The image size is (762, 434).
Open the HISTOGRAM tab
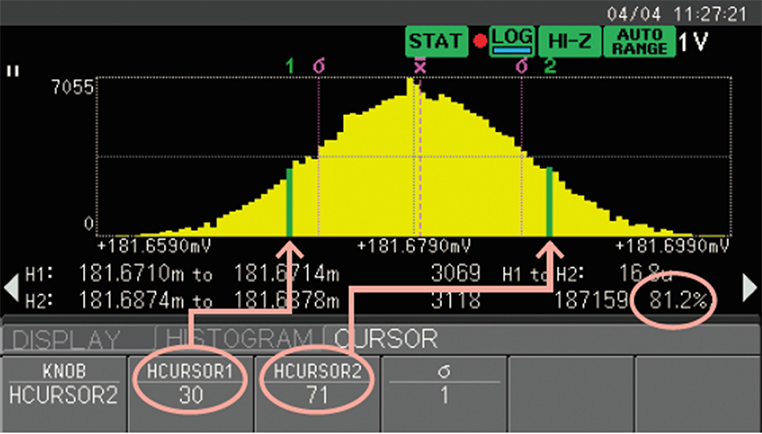tap(240, 339)
